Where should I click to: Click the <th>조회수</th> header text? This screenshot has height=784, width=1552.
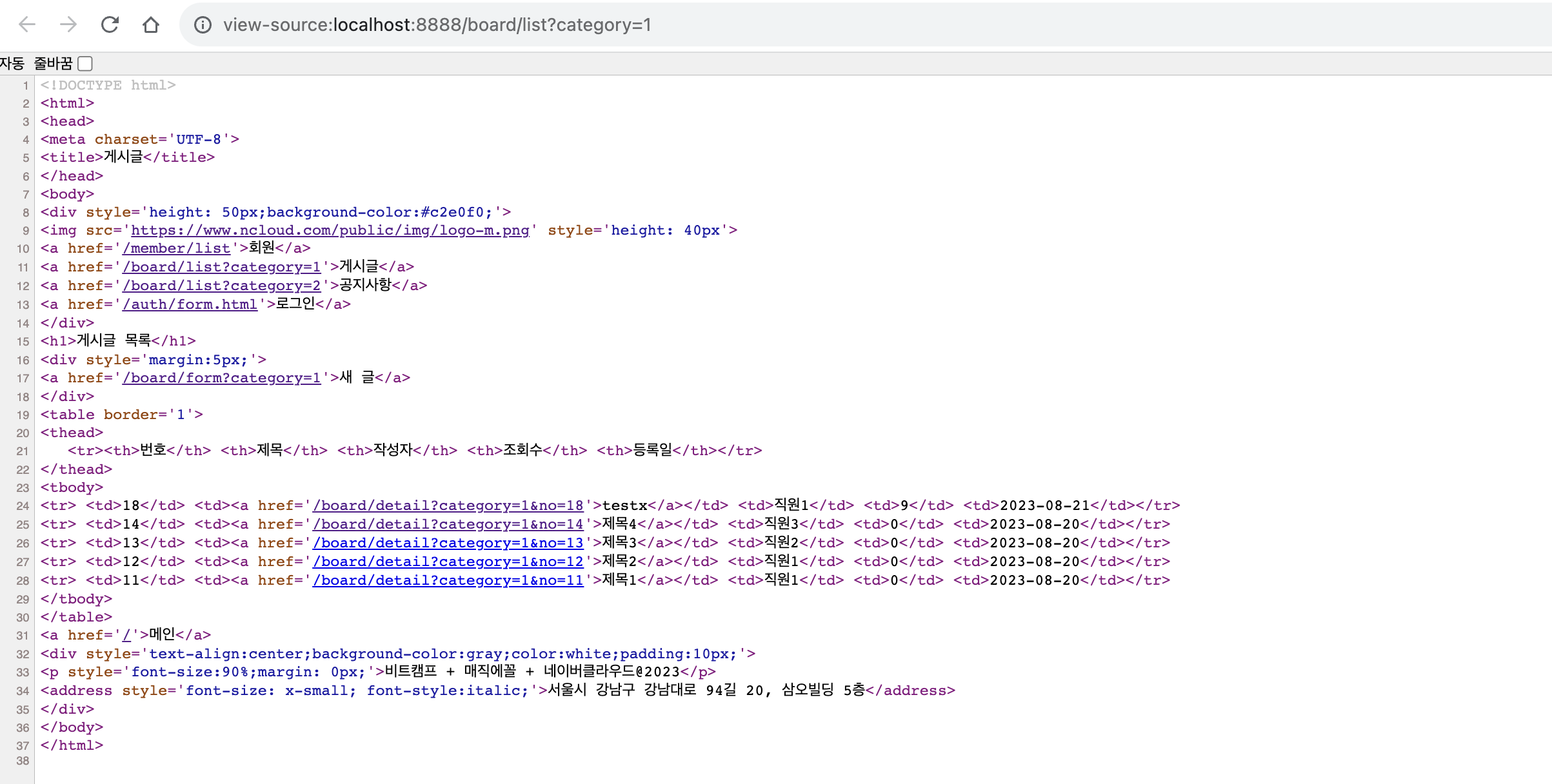pos(527,451)
